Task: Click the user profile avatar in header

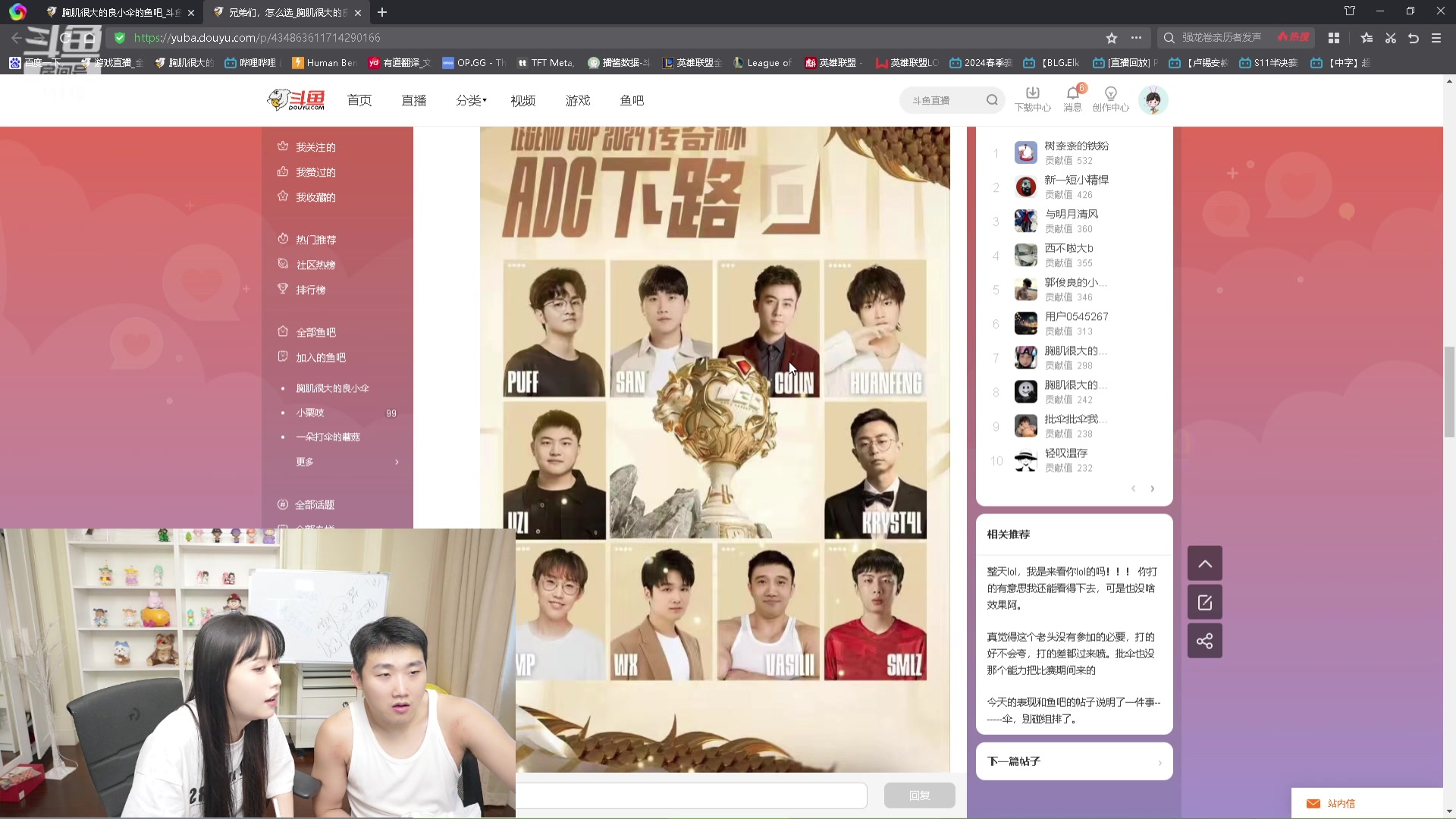Action: point(1153,100)
